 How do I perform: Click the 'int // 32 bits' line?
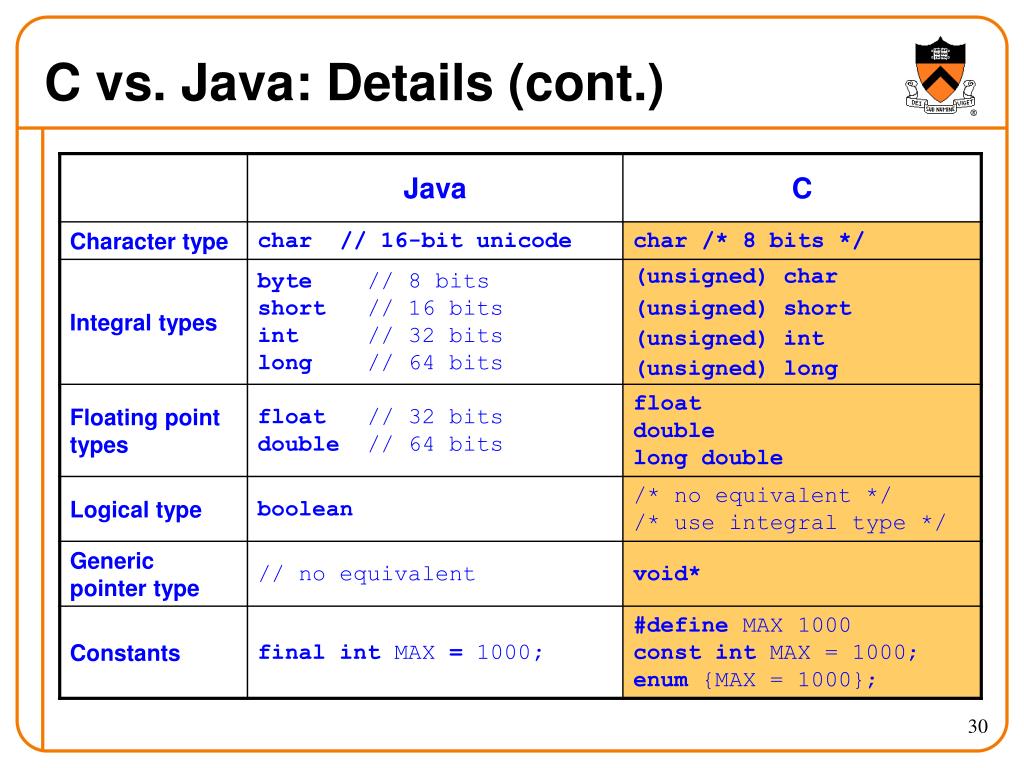380,336
